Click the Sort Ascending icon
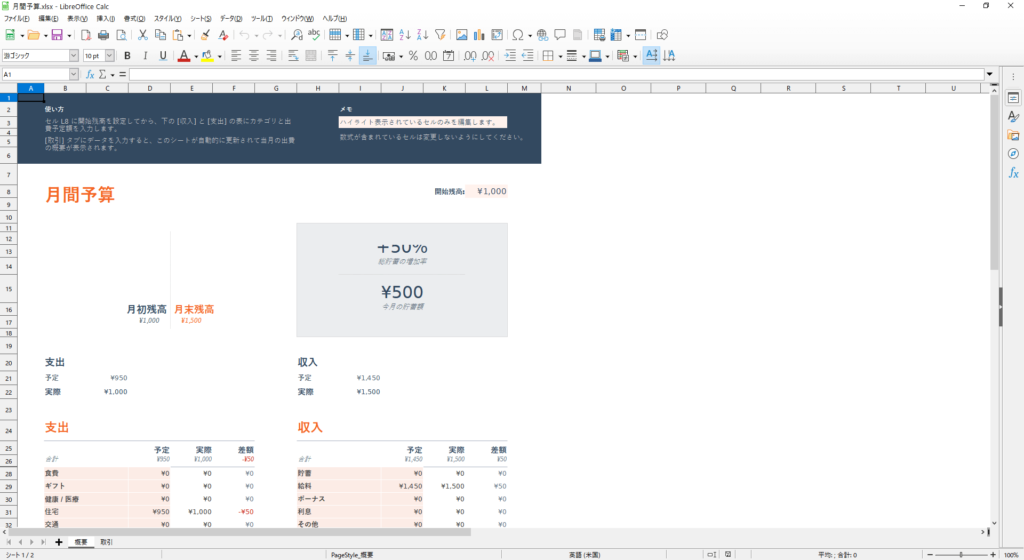 pyautogui.click(x=405, y=35)
